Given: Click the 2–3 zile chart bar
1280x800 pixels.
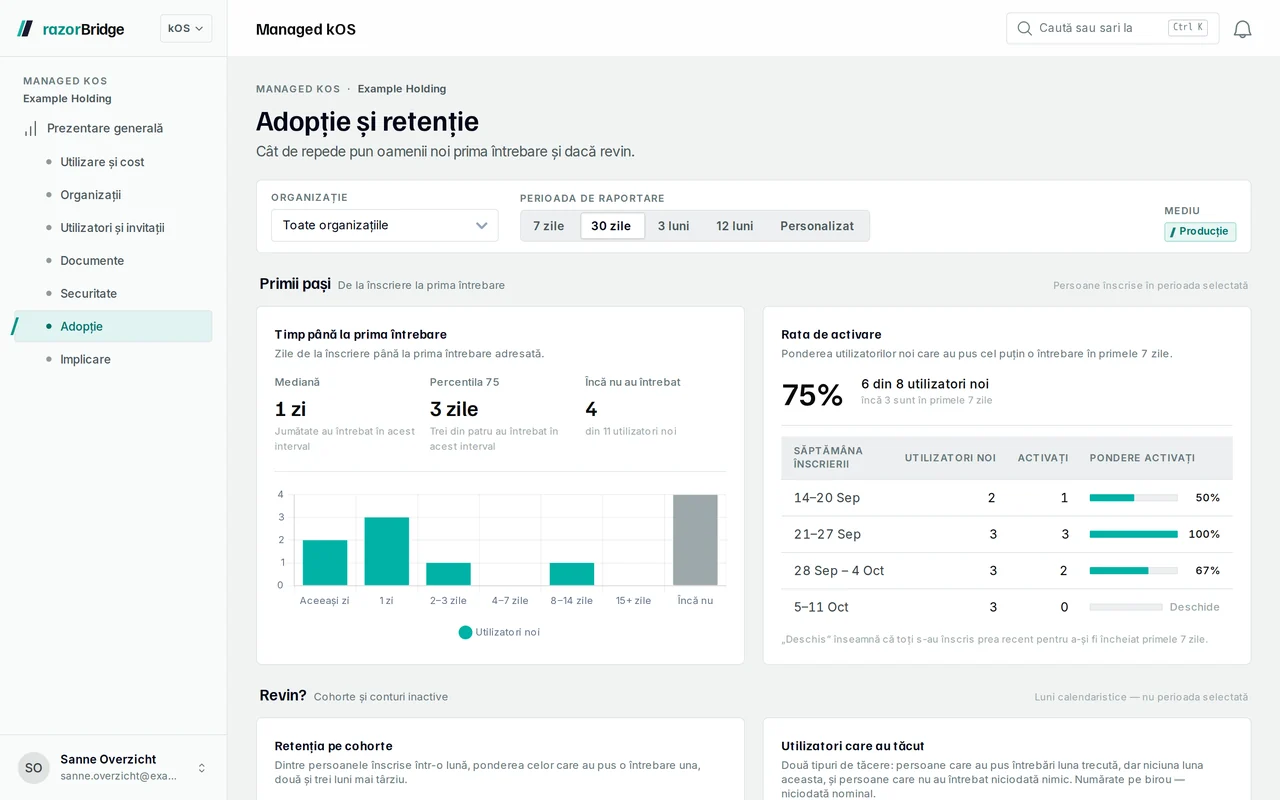Looking at the screenshot, I should click(x=448, y=574).
